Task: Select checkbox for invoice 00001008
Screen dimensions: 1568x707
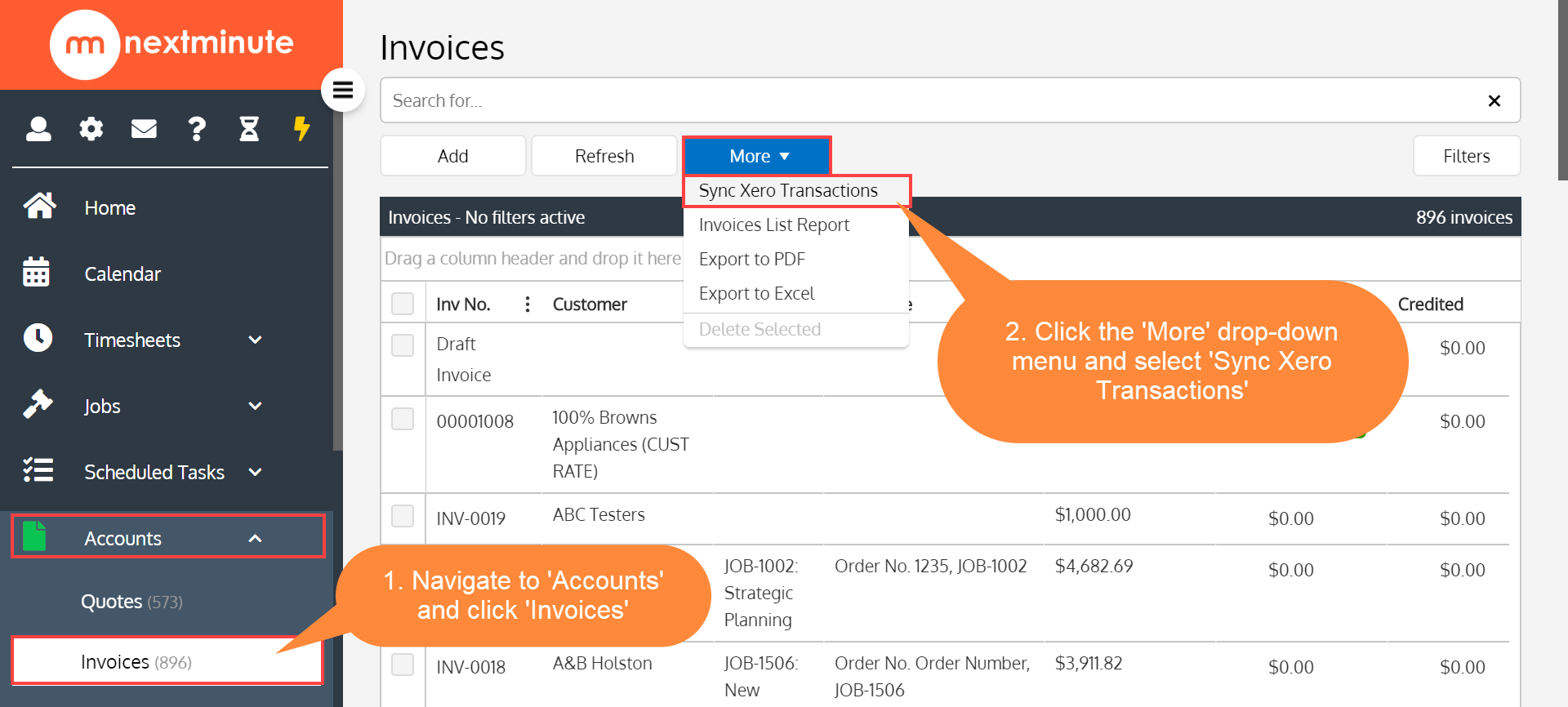Action: pyautogui.click(x=403, y=419)
